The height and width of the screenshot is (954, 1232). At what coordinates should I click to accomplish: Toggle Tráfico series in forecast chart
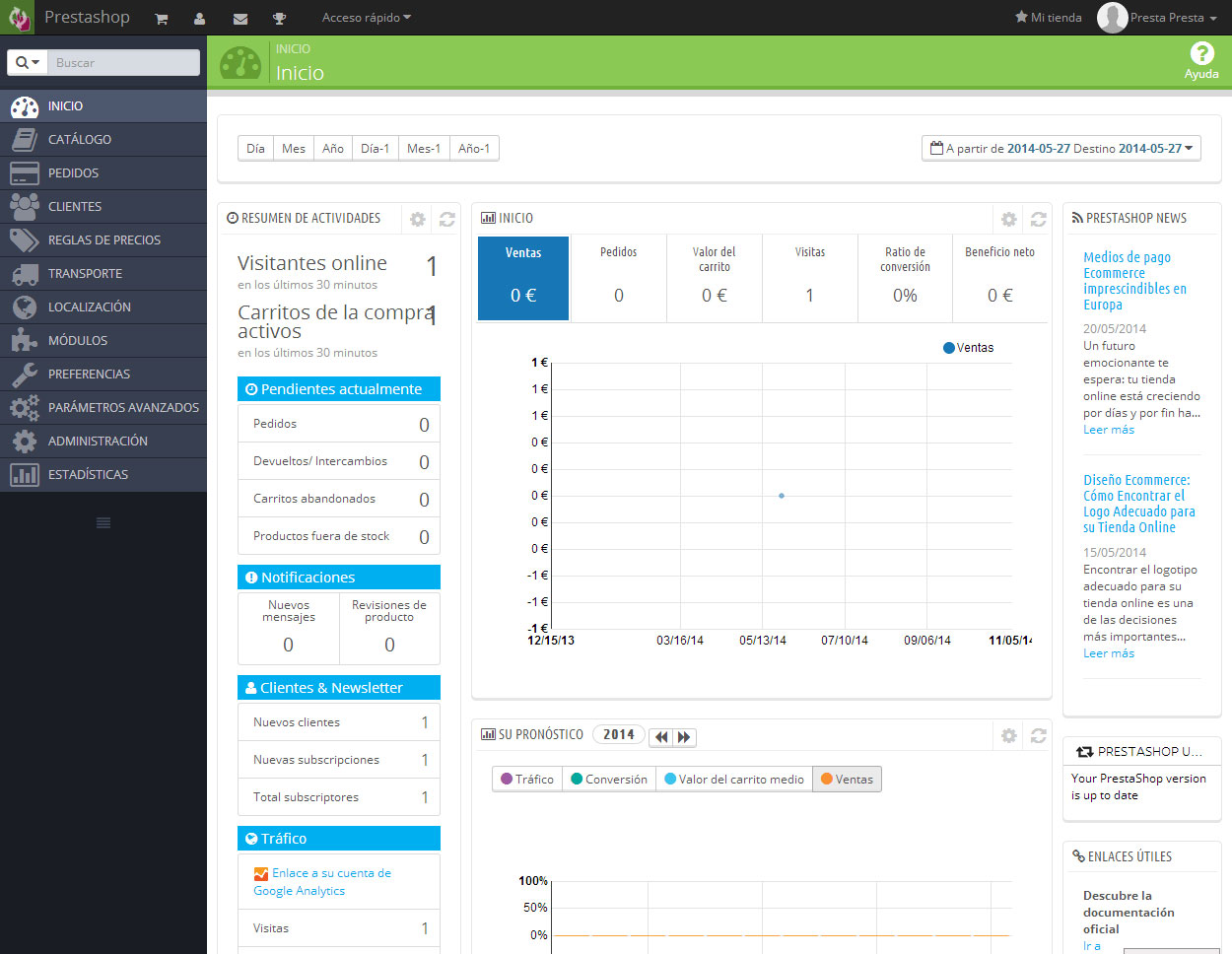527,779
